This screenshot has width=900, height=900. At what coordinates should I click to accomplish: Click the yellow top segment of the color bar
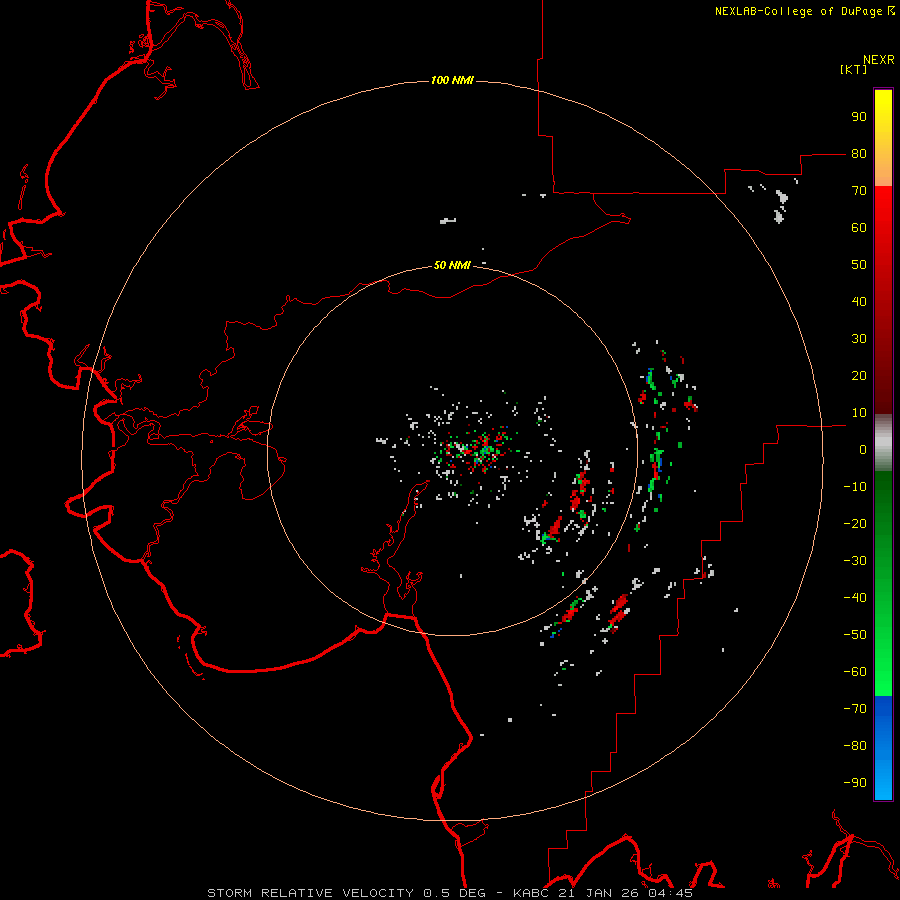883,138
